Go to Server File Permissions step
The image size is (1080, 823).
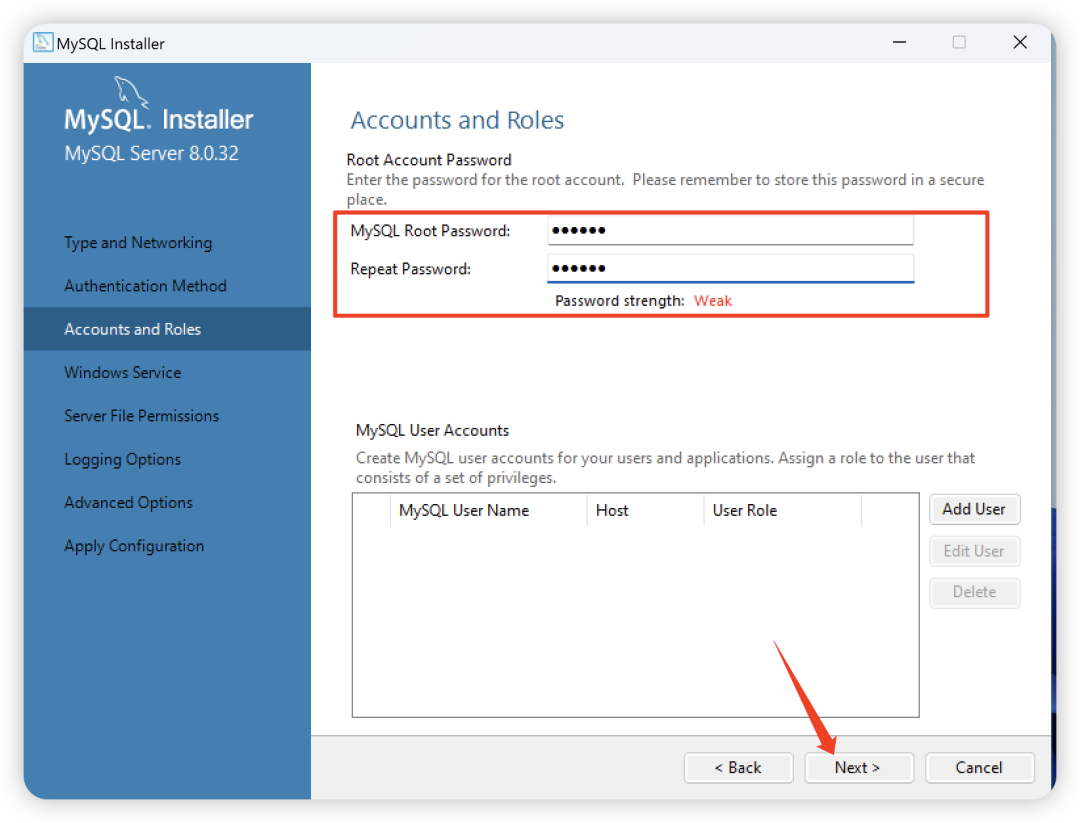141,416
